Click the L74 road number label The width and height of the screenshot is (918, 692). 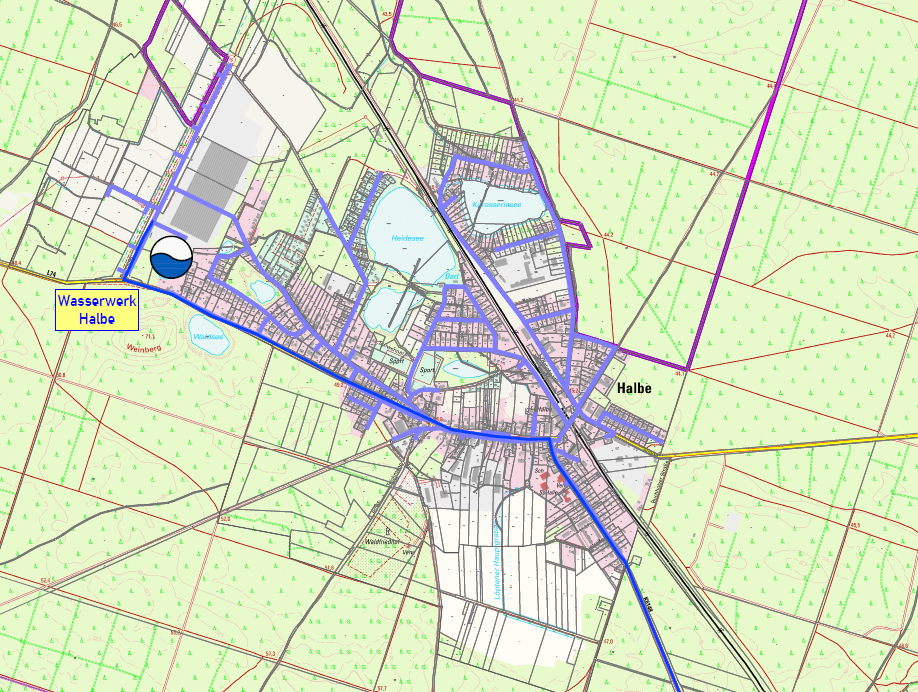52,273
